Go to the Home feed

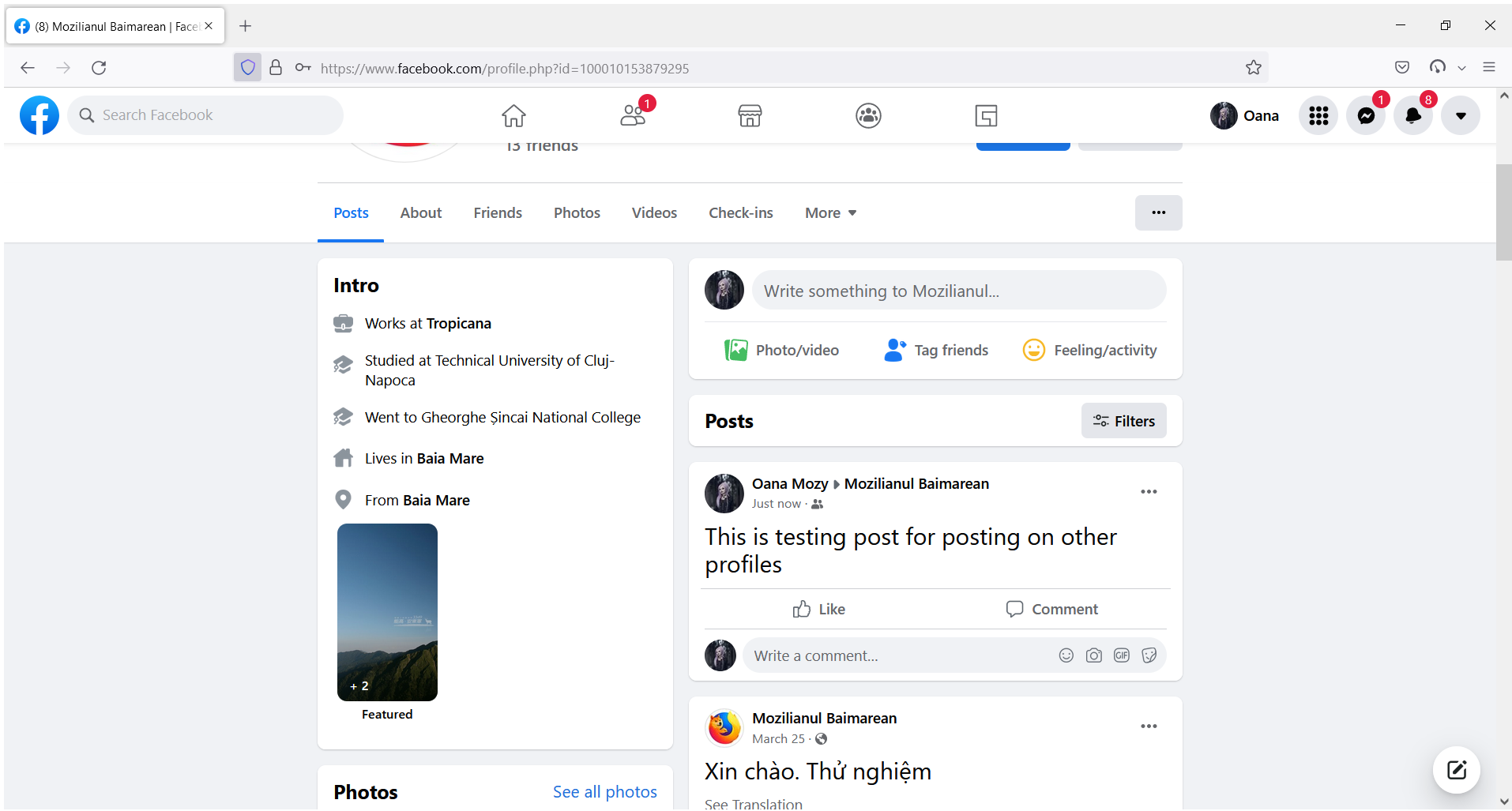[513, 115]
